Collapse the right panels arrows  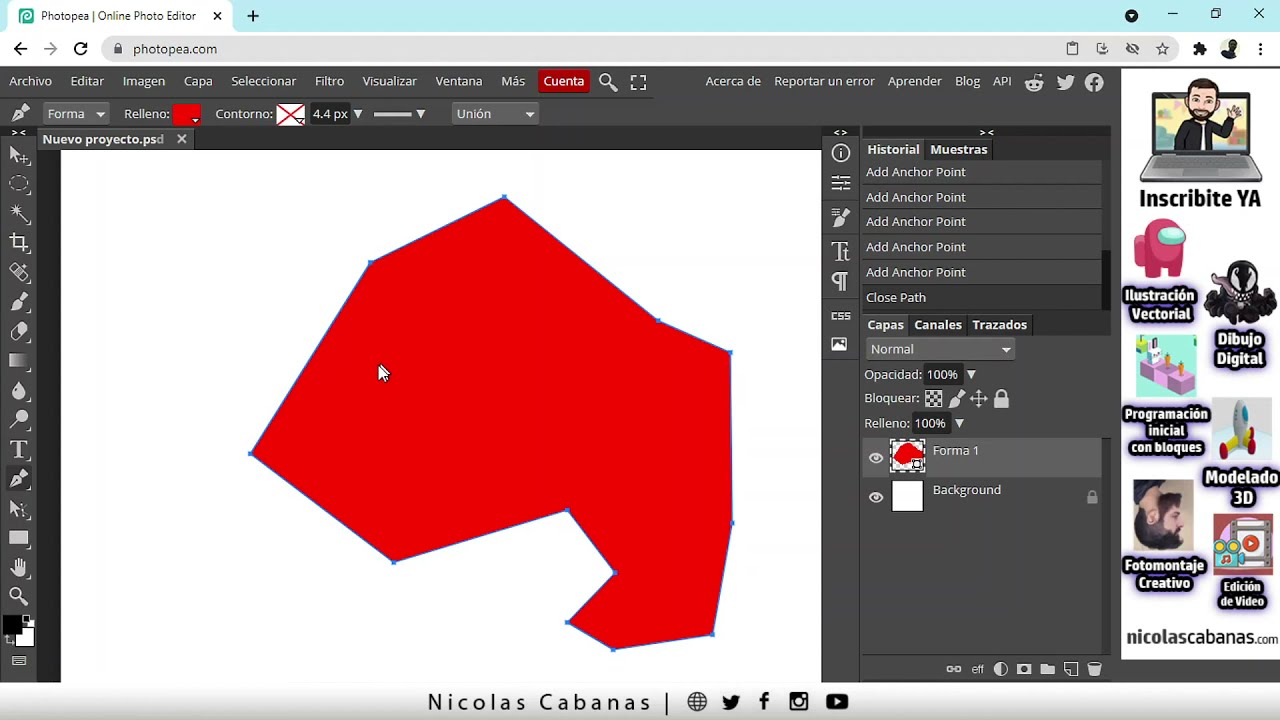tap(986, 132)
